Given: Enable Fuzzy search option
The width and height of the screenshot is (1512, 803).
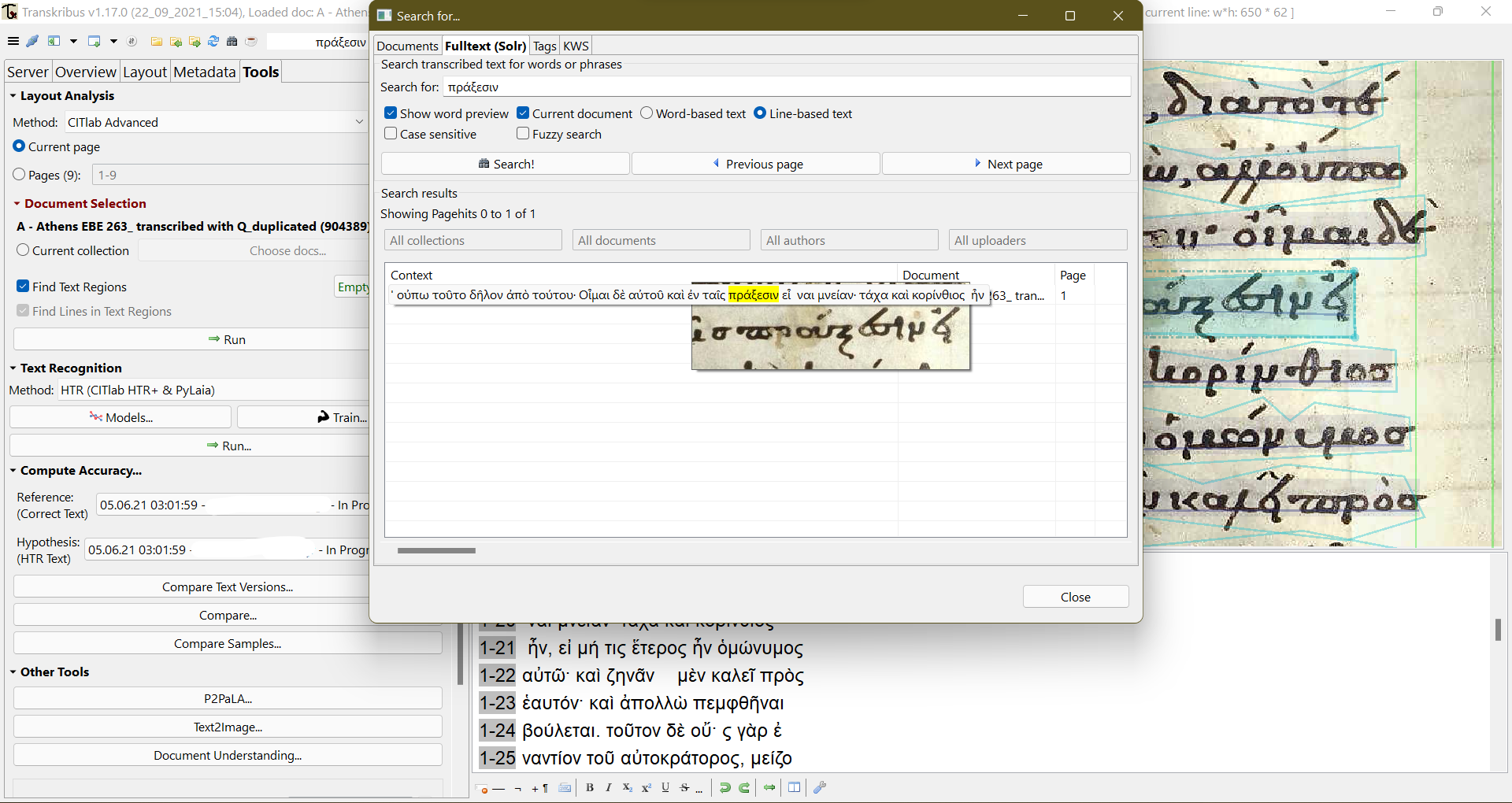Looking at the screenshot, I should [523, 134].
